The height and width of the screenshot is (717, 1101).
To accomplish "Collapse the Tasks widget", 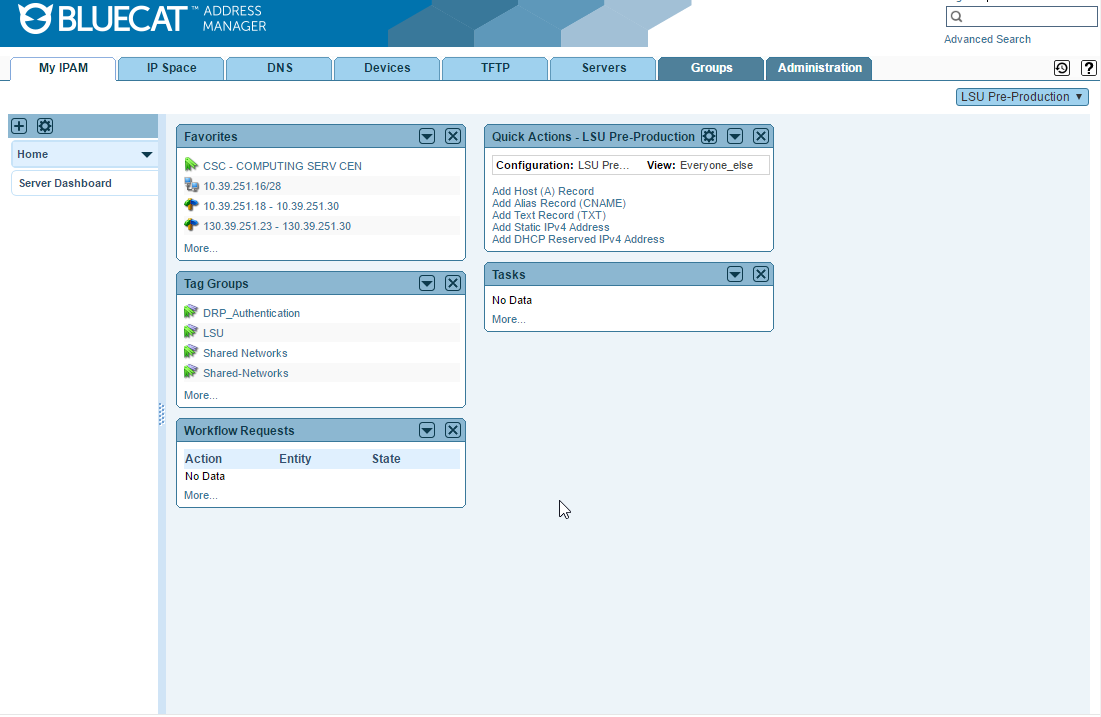I will pyautogui.click(x=735, y=274).
